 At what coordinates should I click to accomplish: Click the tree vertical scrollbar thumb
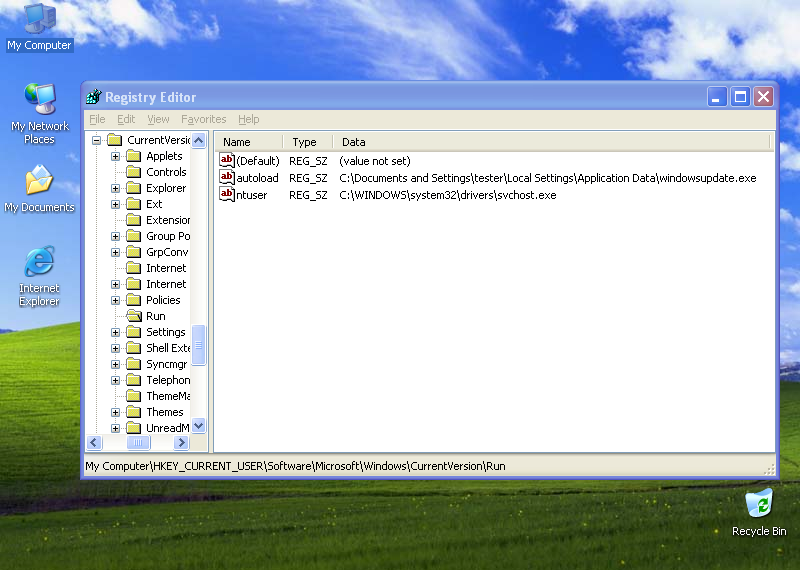pos(198,345)
